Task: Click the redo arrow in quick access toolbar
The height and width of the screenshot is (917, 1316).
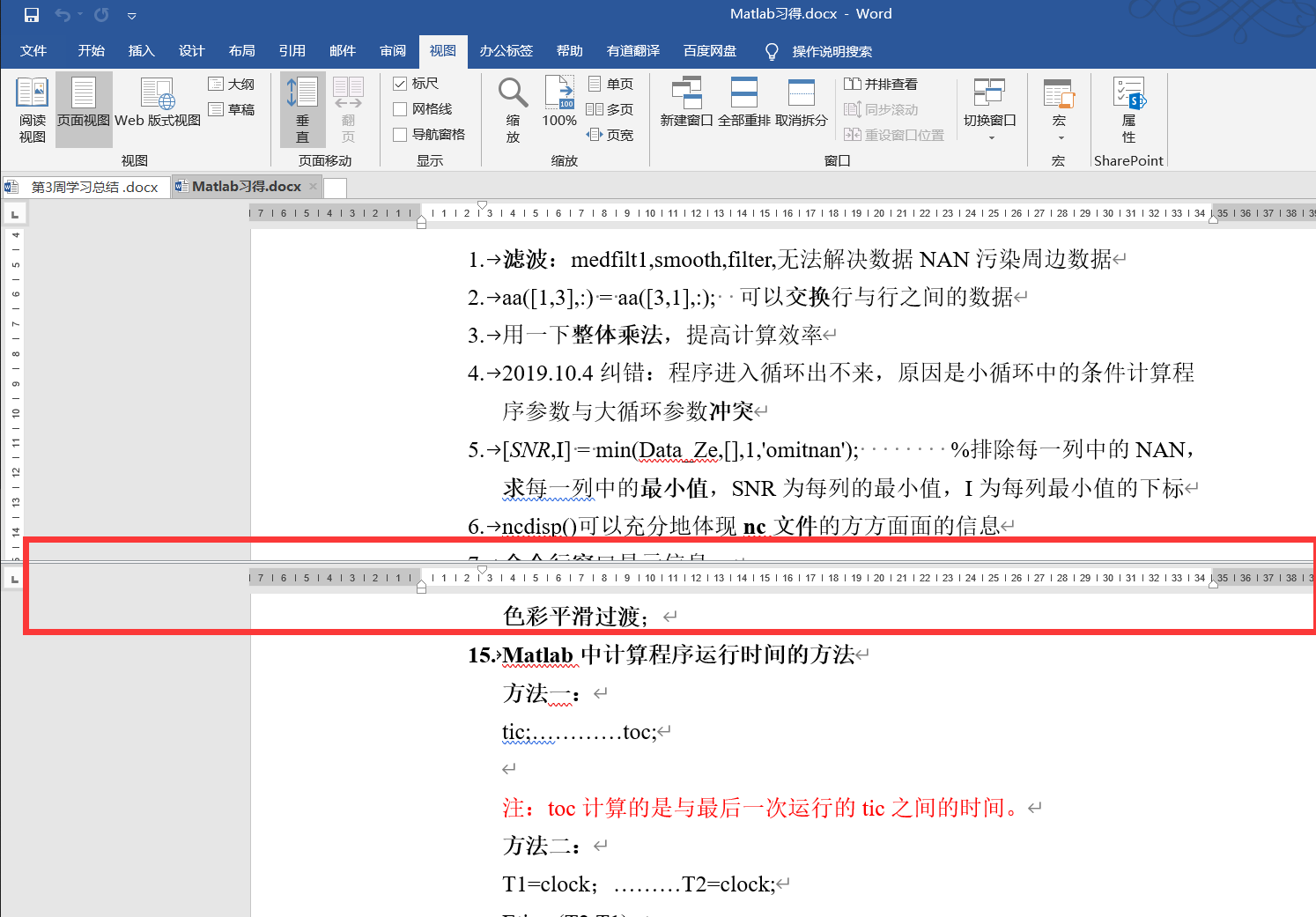Action: [101, 15]
